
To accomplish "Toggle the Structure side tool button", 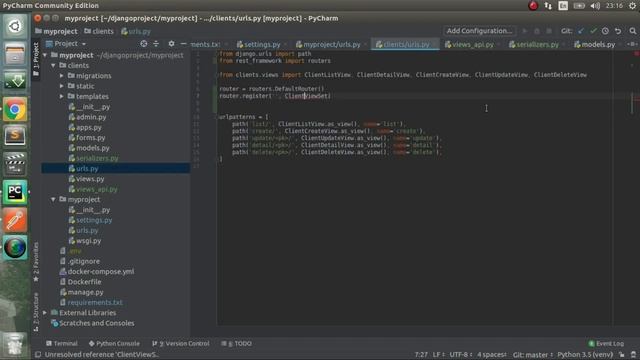I will pos(36,311).
